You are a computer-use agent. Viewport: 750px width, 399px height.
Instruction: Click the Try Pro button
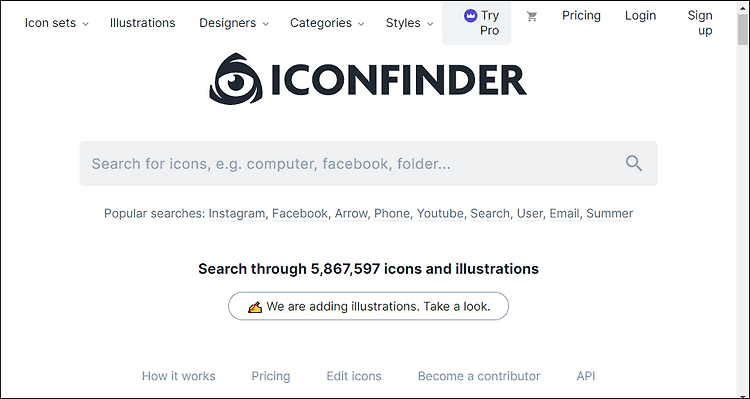476,23
